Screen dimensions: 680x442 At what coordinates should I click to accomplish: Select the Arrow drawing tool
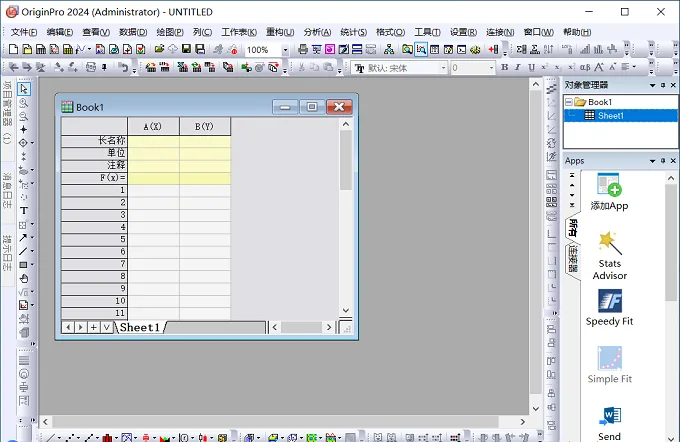point(23,238)
